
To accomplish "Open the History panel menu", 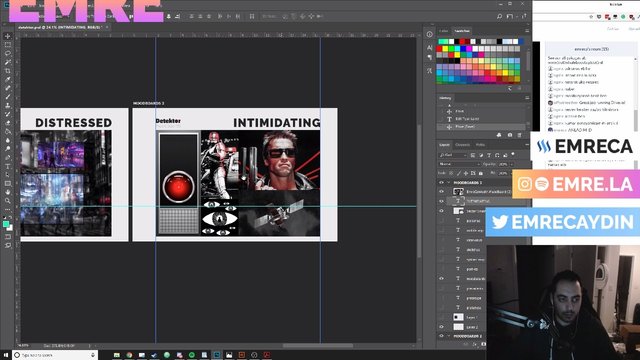I will (x=527, y=98).
